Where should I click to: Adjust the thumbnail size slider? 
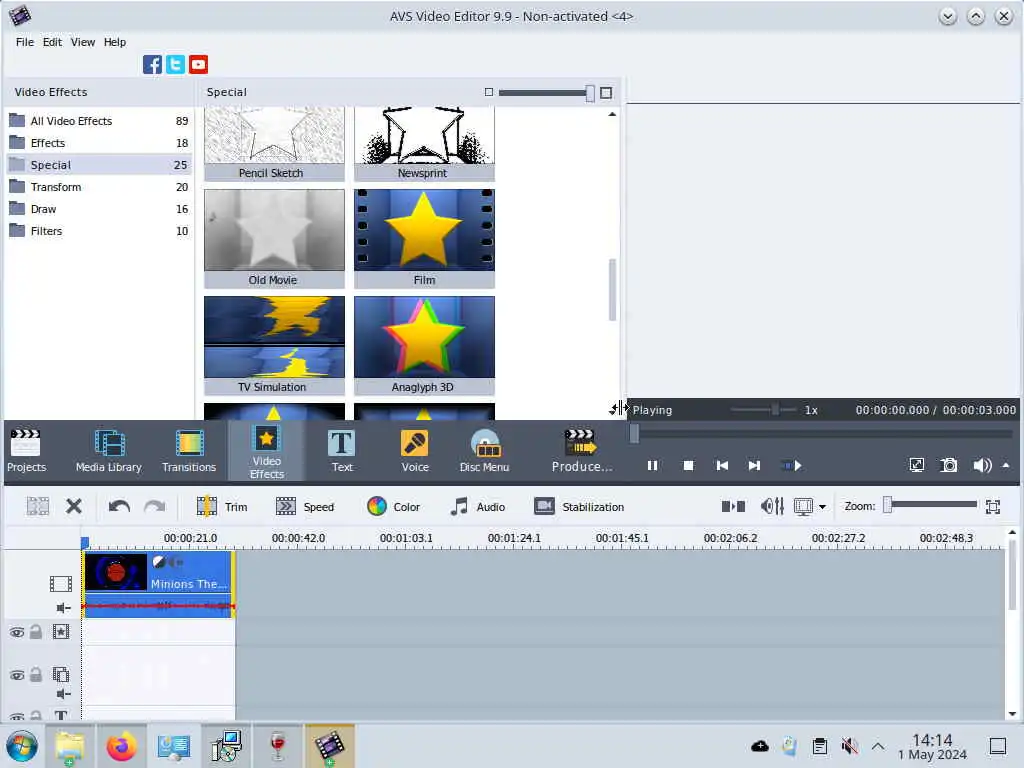[x=547, y=93]
